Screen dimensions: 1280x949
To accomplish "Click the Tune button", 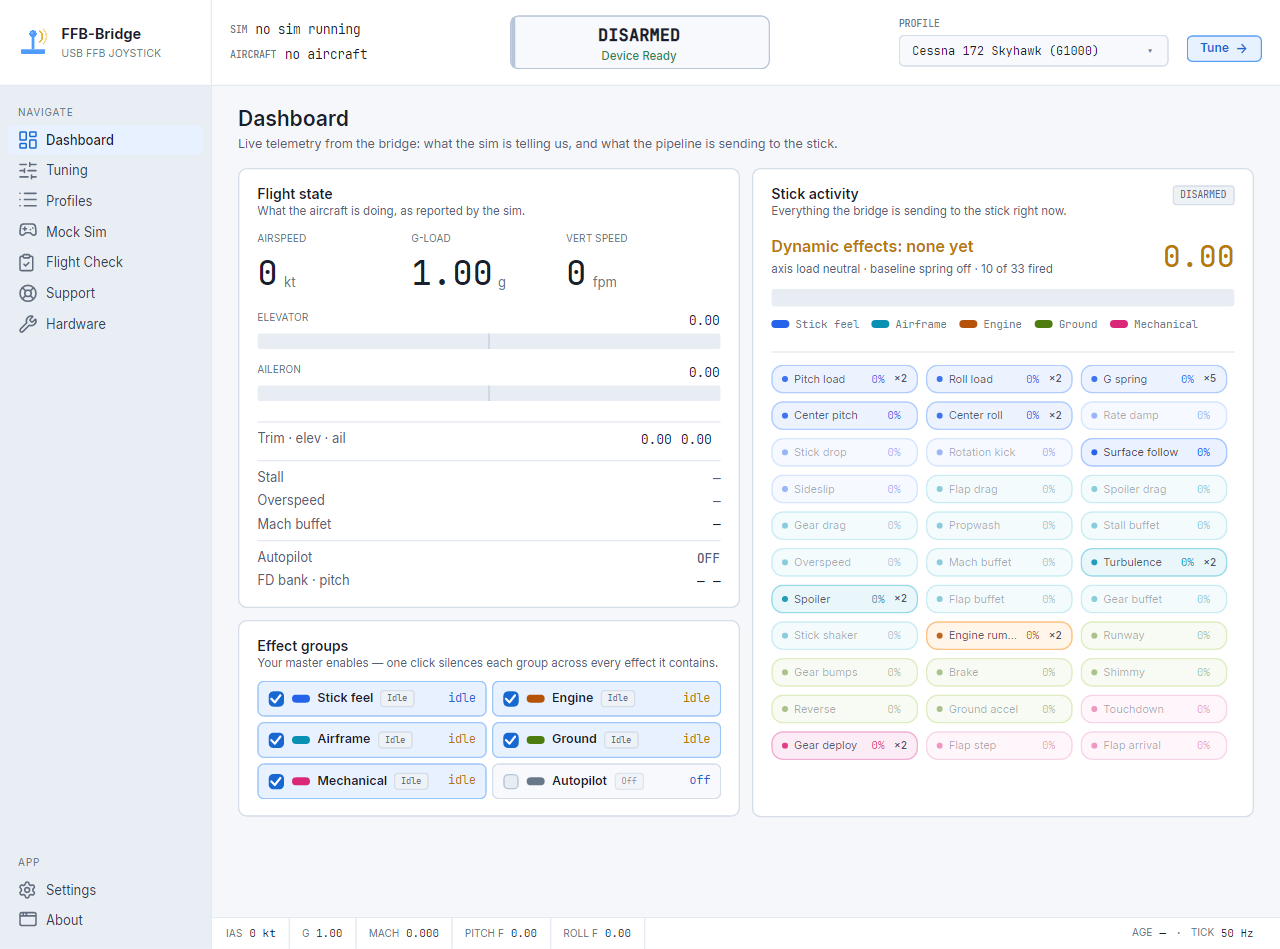I will tap(1224, 48).
